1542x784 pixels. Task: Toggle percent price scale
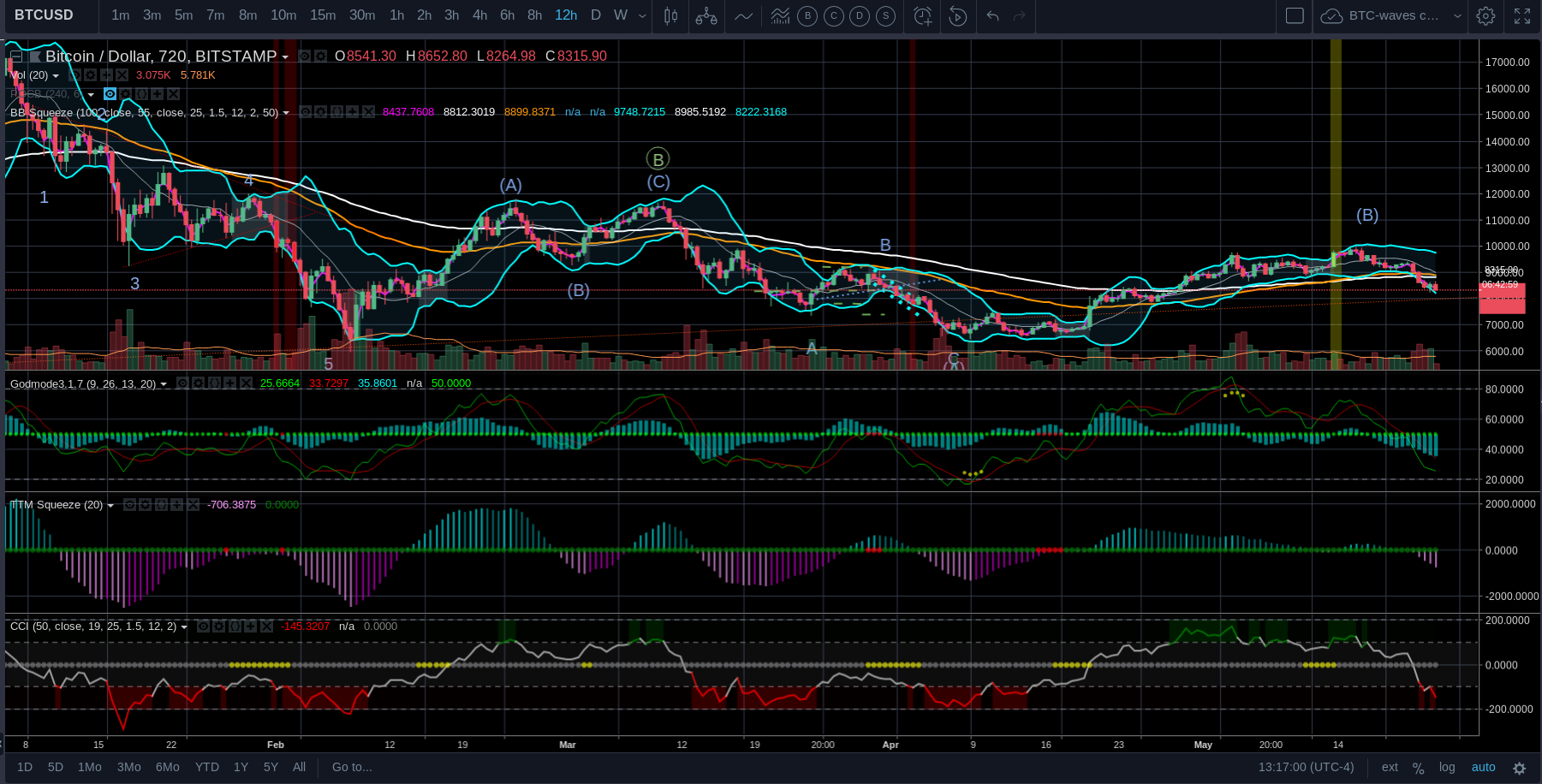[1418, 768]
